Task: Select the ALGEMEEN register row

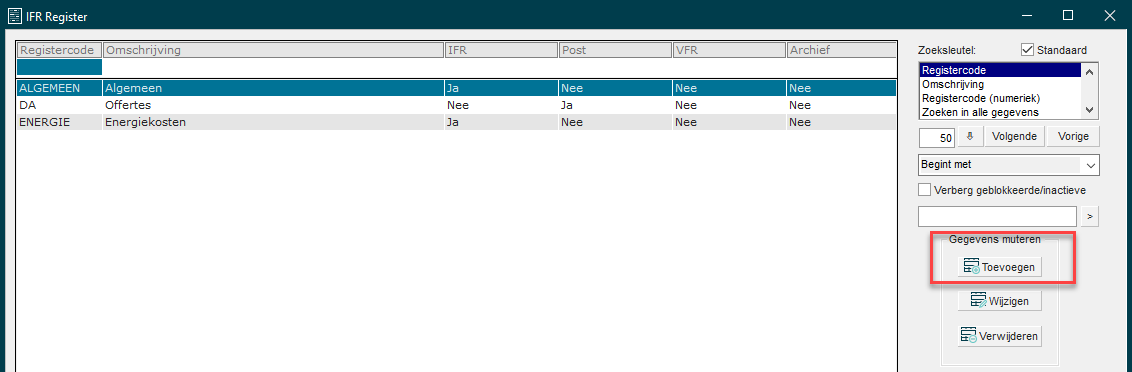Action: (456, 88)
